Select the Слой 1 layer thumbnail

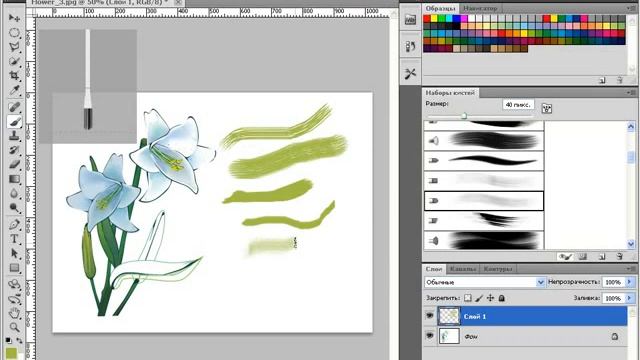449,316
